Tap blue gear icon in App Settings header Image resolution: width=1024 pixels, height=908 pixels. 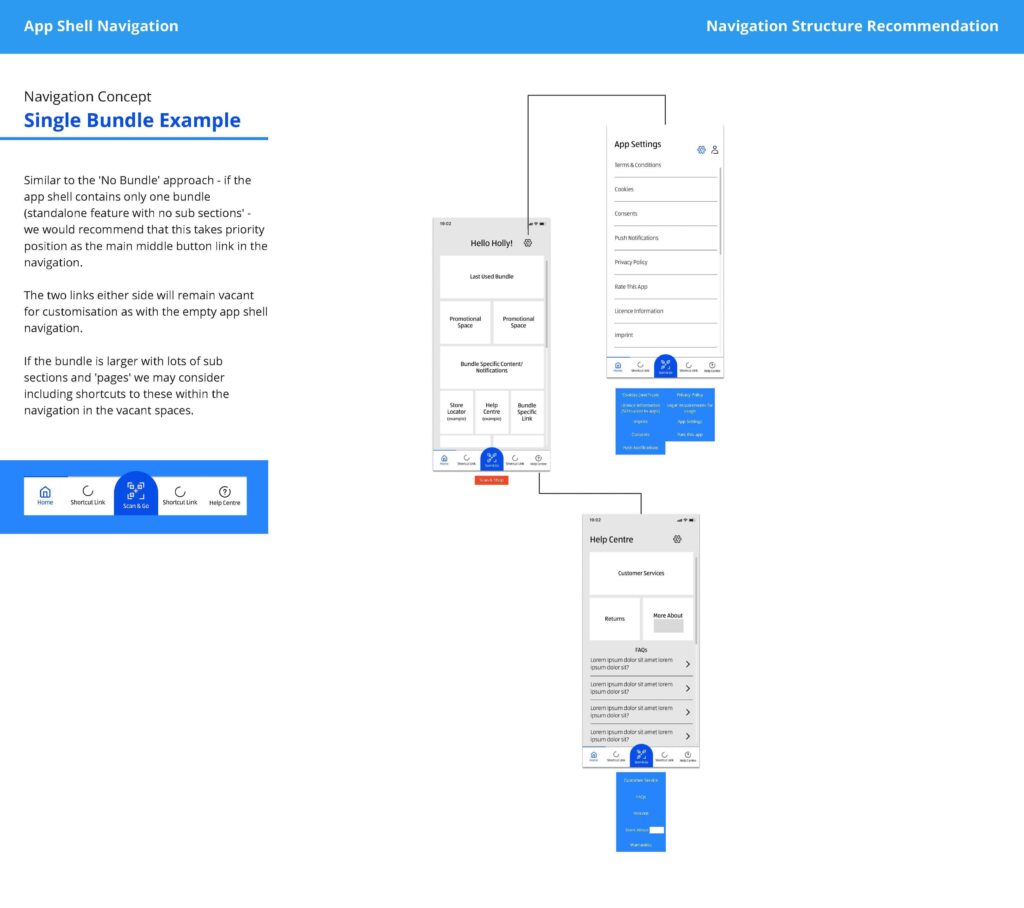701,150
